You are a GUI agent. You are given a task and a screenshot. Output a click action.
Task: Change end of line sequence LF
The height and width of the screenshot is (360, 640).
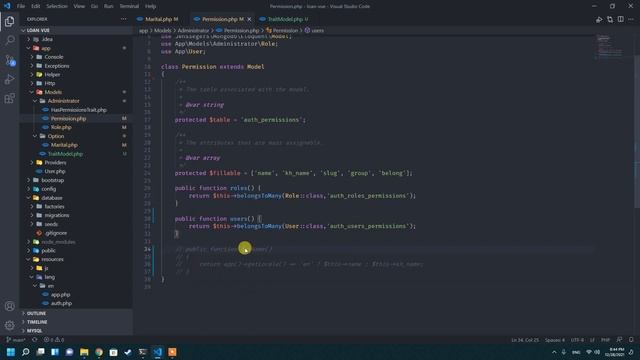(592, 340)
